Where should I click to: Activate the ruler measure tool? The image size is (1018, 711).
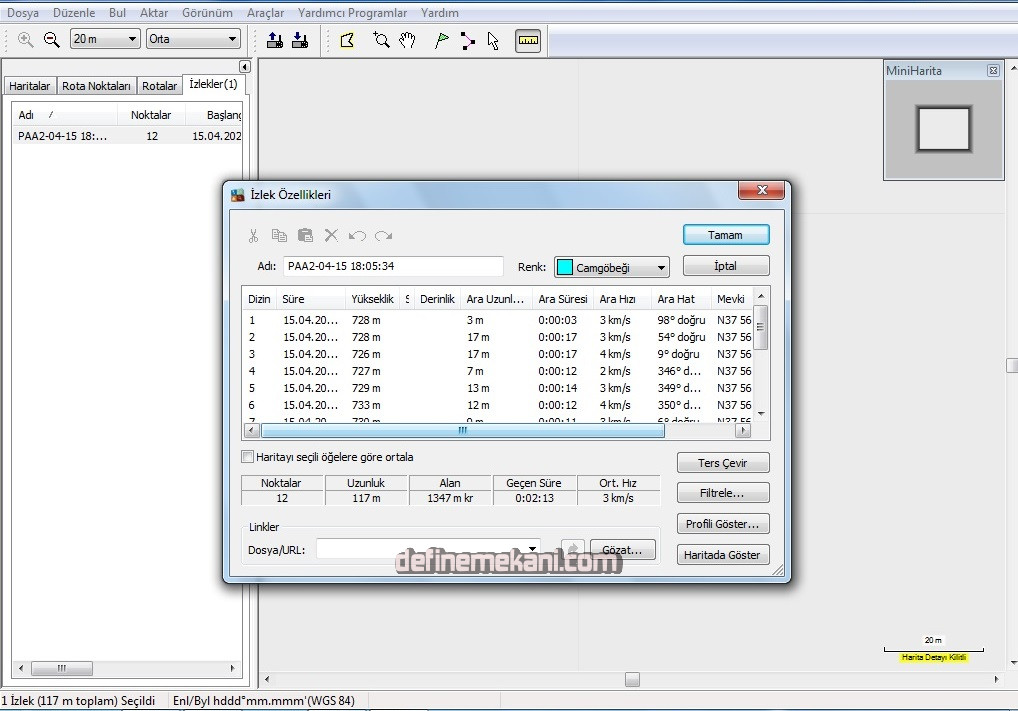pyautogui.click(x=527, y=40)
